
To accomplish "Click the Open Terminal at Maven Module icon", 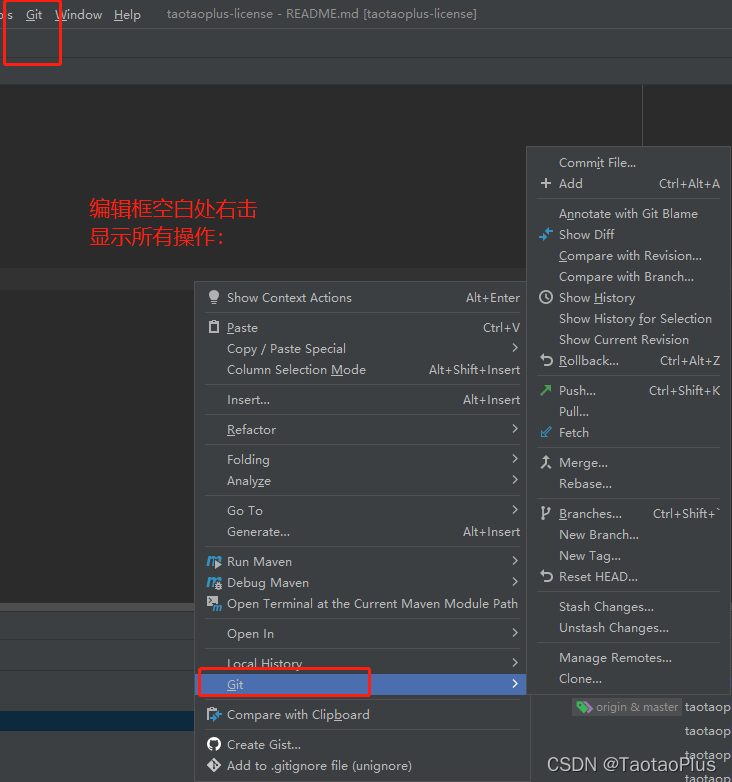I will point(214,603).
